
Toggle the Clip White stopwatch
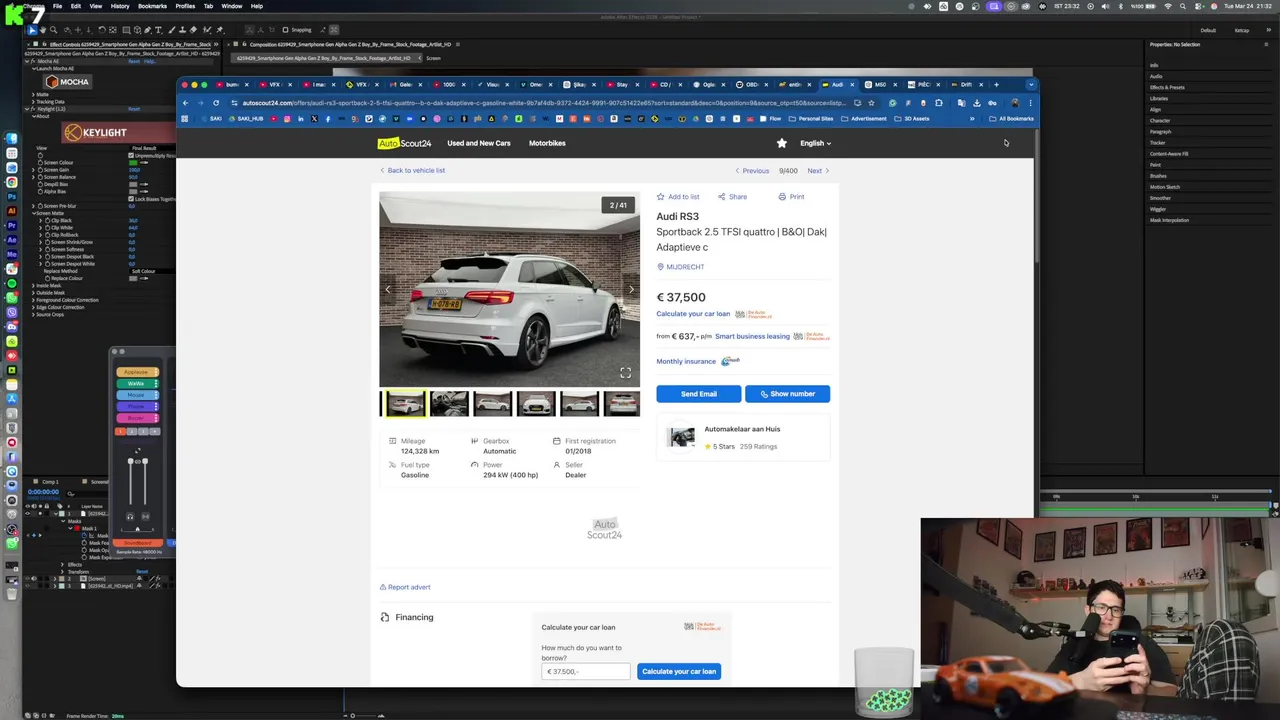[47, 228]
